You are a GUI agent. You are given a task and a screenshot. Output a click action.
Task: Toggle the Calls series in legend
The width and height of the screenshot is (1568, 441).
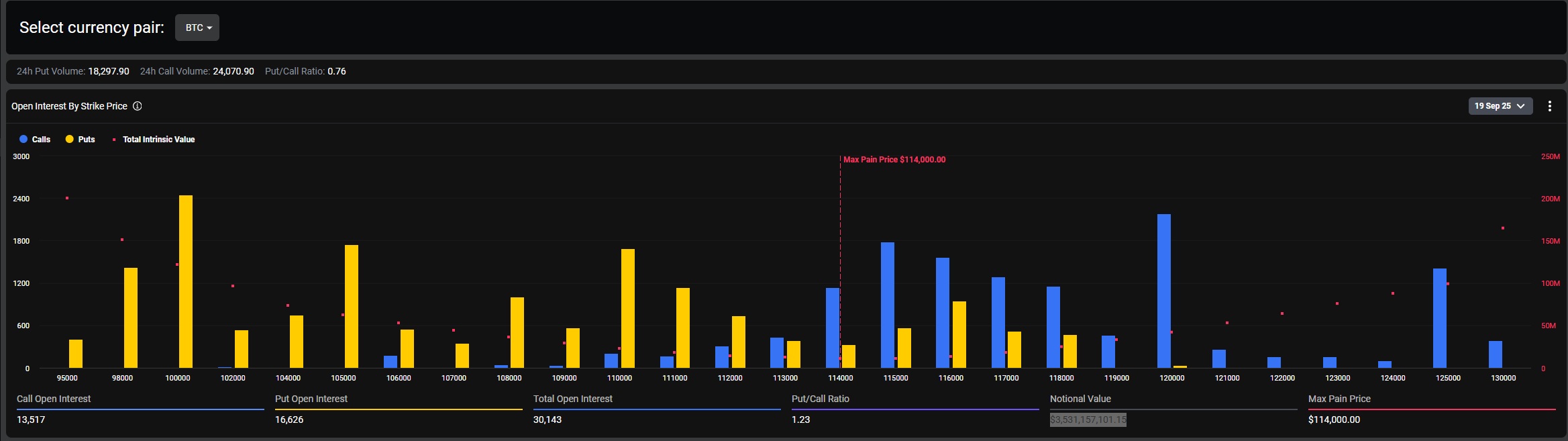pos(35,140)
